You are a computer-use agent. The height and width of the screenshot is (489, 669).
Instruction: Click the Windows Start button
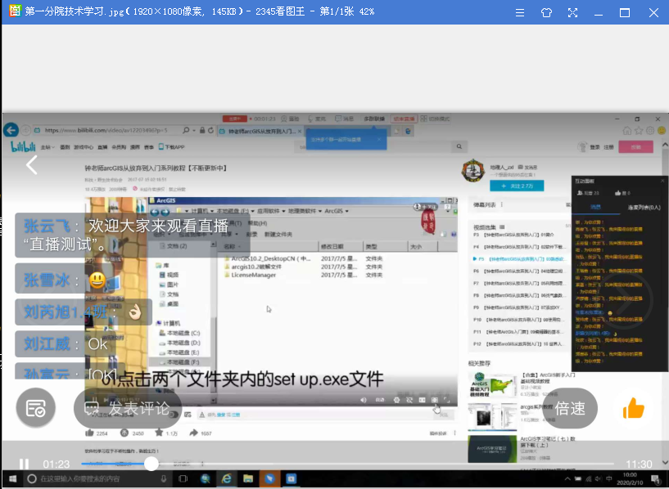[x=12, y=479]
